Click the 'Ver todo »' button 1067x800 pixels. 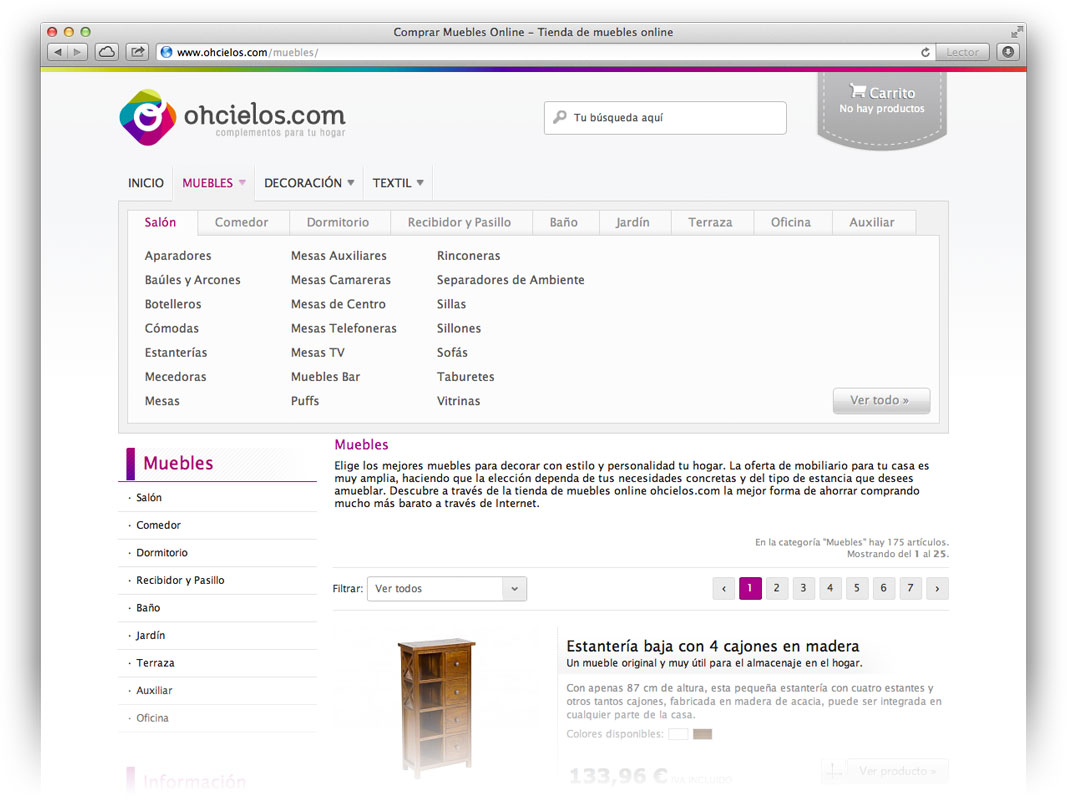(x=881, y=400)
